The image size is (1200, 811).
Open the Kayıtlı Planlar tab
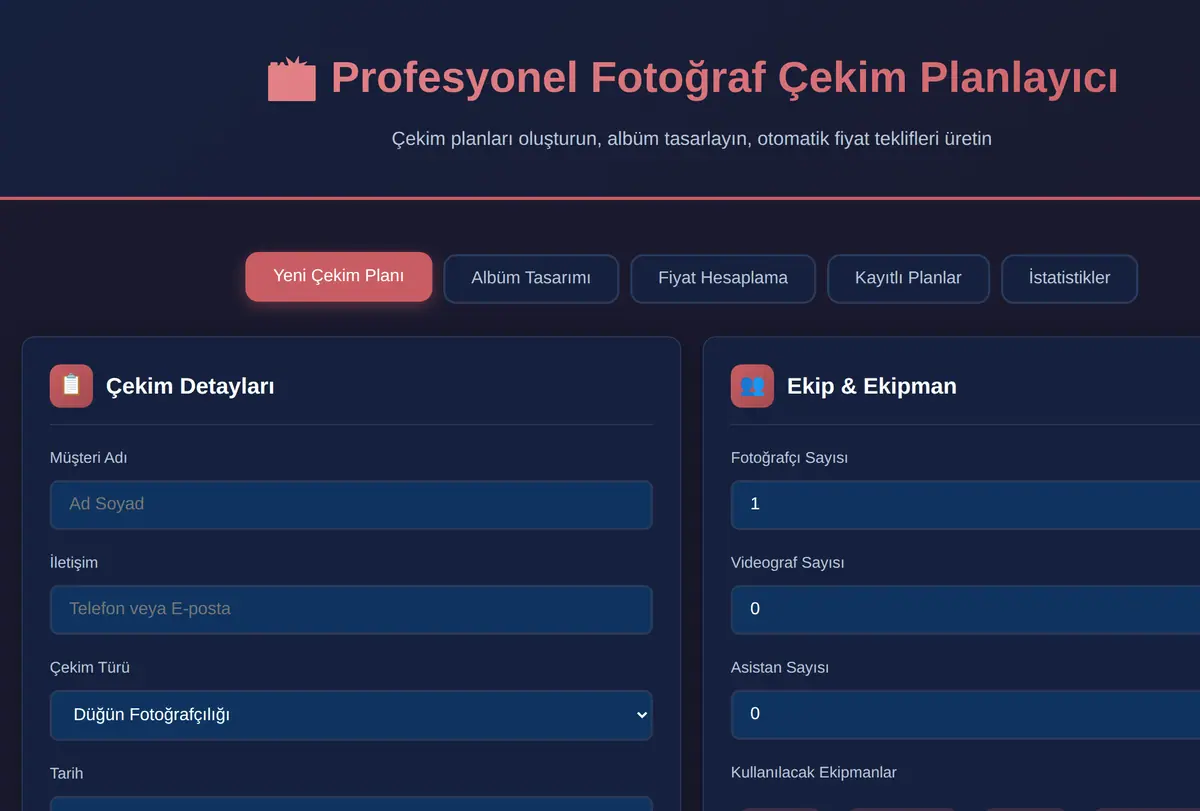point(908,278)
